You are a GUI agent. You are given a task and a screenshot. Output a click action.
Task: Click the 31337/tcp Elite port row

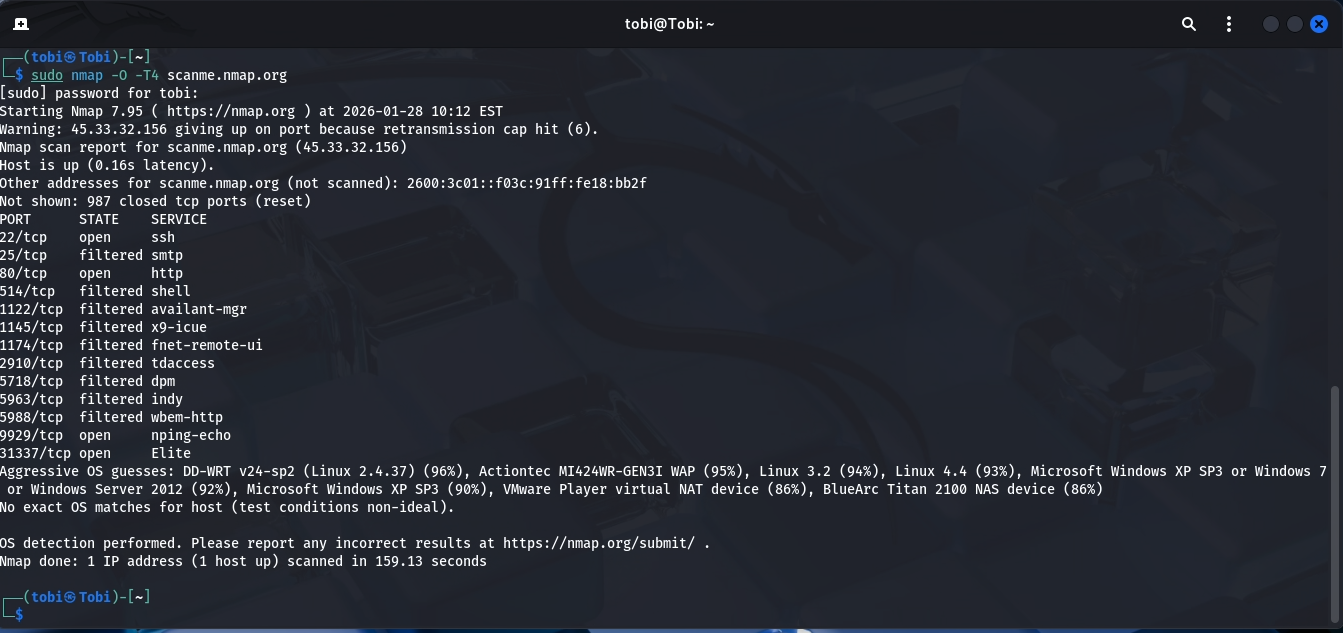(95, 453)
